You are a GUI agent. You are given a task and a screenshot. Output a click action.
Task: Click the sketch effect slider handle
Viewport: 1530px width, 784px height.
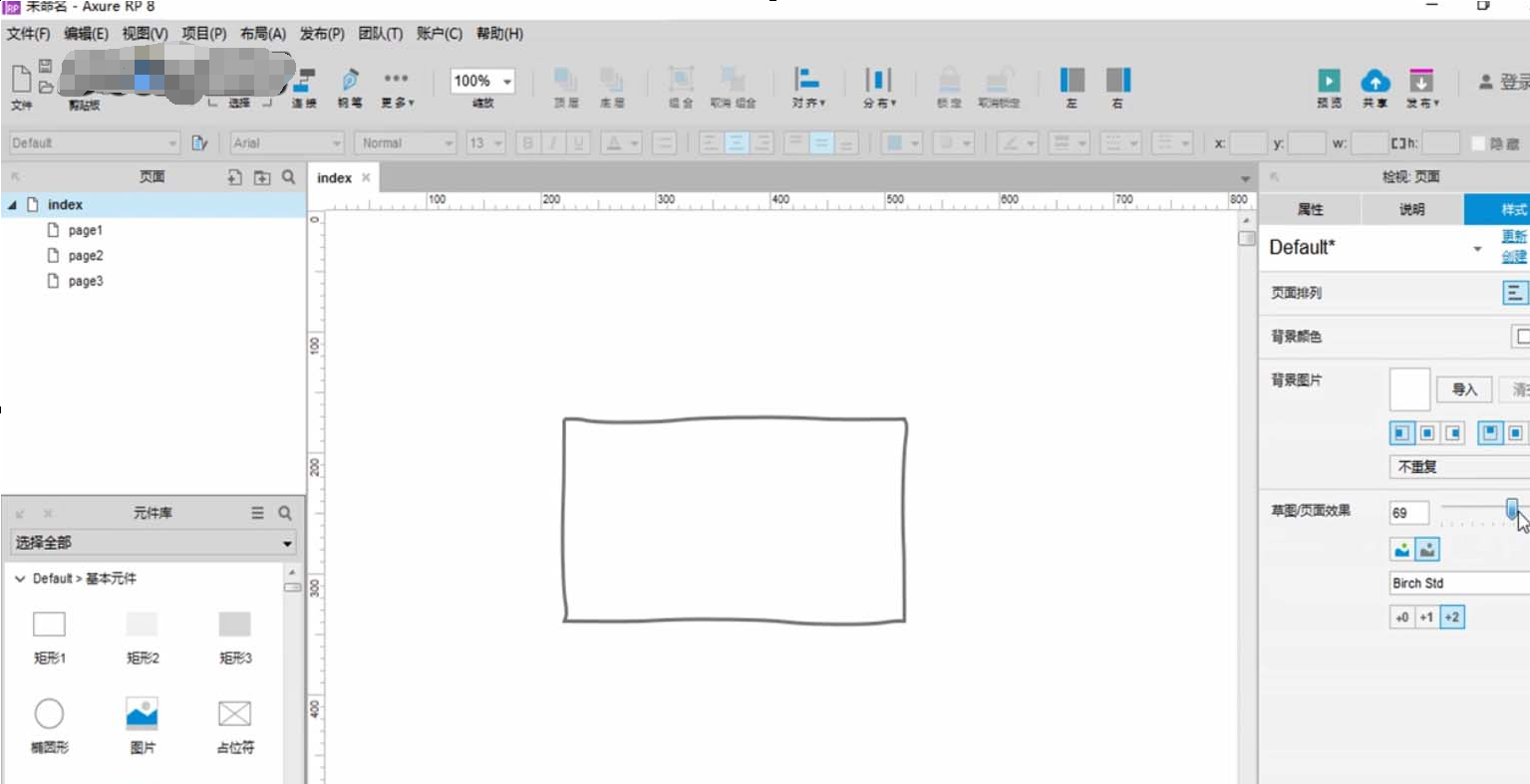(x=1512, y=510)
